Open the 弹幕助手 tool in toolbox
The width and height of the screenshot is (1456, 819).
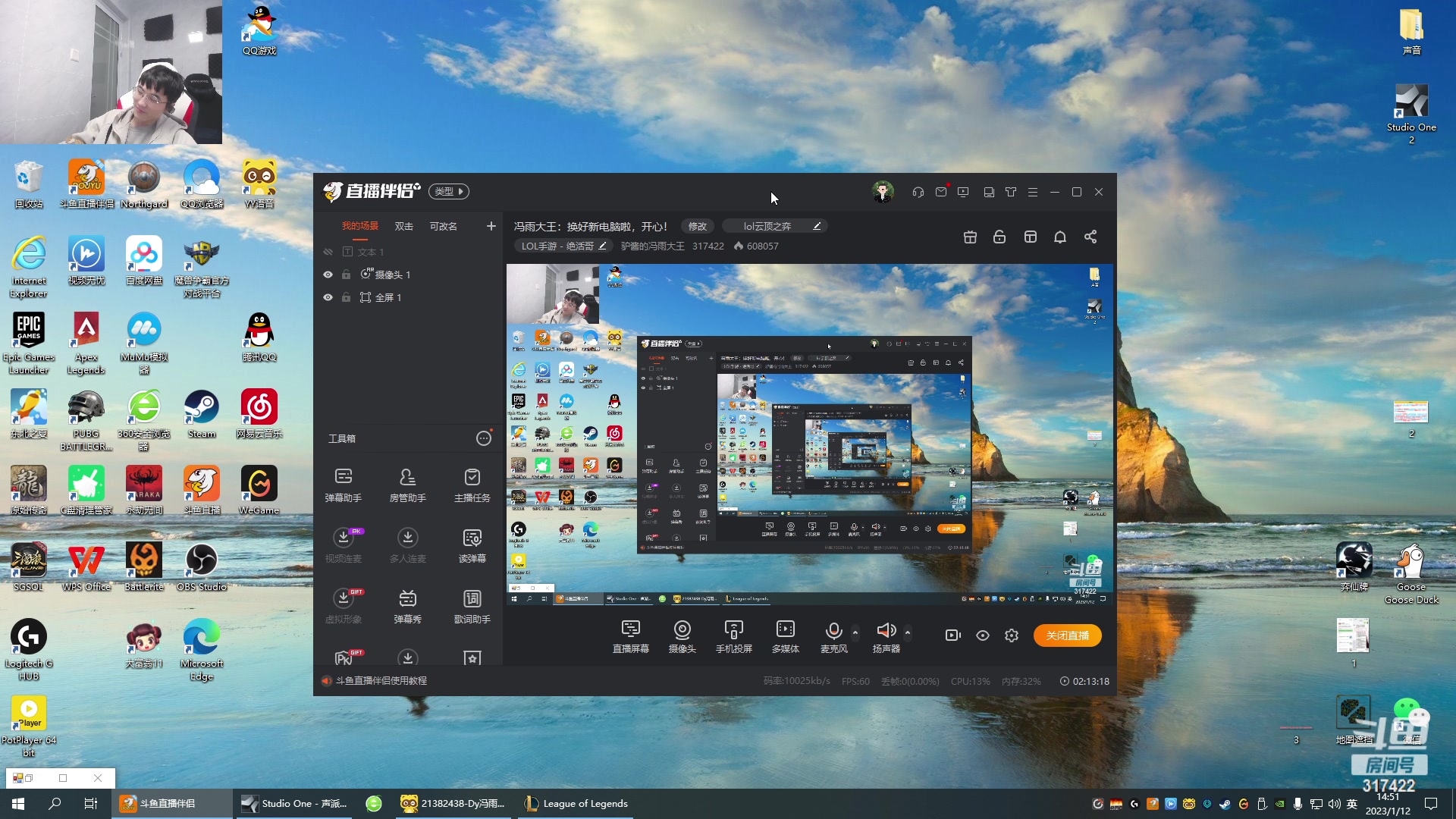coord(343,485)
